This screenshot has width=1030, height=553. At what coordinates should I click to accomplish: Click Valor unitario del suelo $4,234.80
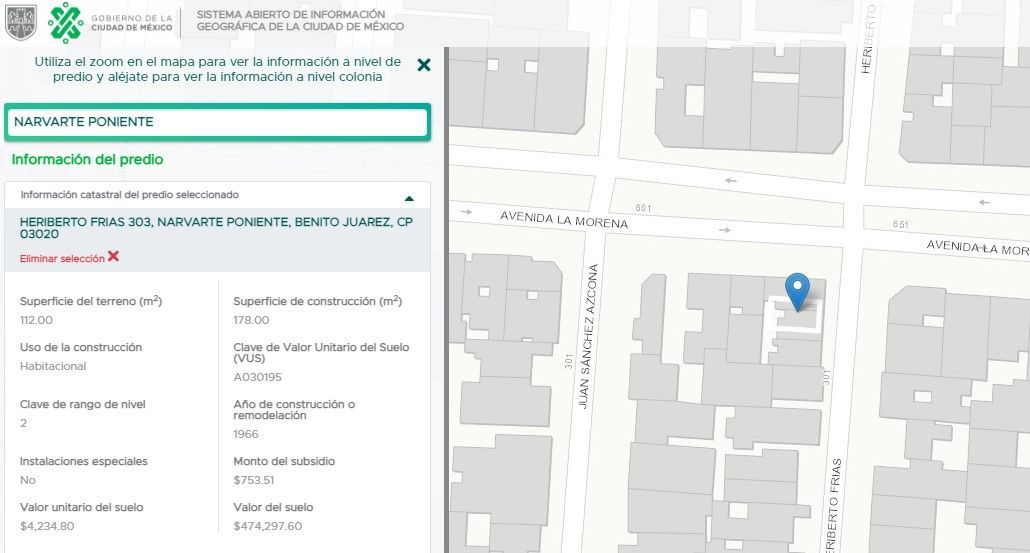click(47, 526)
